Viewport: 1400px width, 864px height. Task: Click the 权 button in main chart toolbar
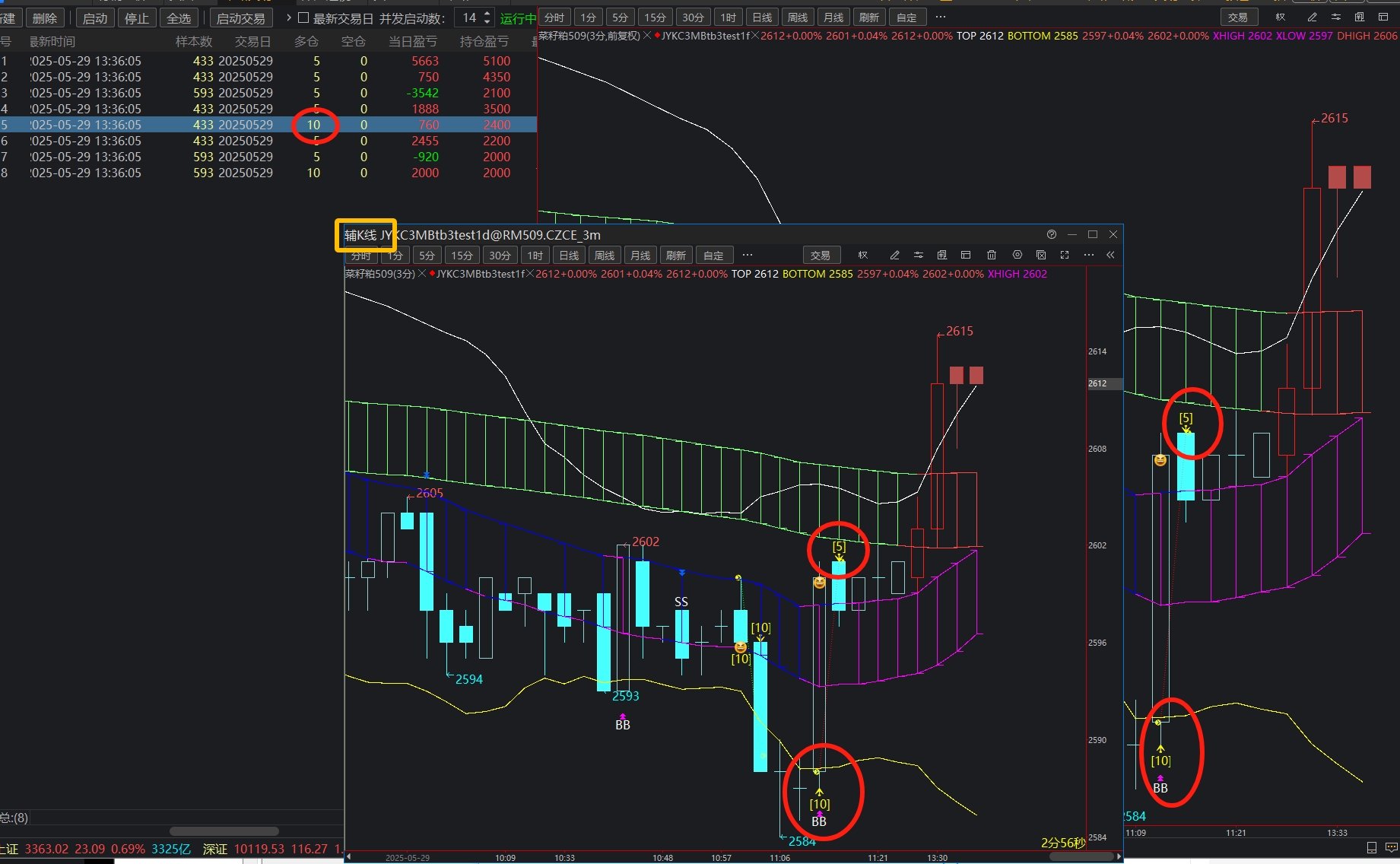1281,17
